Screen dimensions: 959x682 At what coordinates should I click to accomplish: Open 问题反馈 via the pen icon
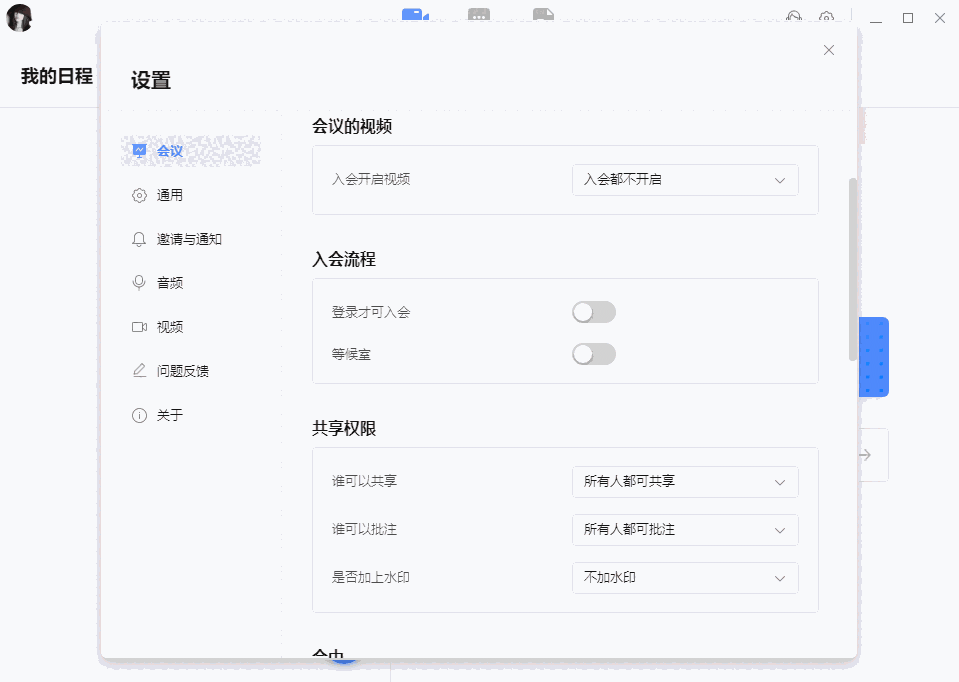(x=138, y=370)
